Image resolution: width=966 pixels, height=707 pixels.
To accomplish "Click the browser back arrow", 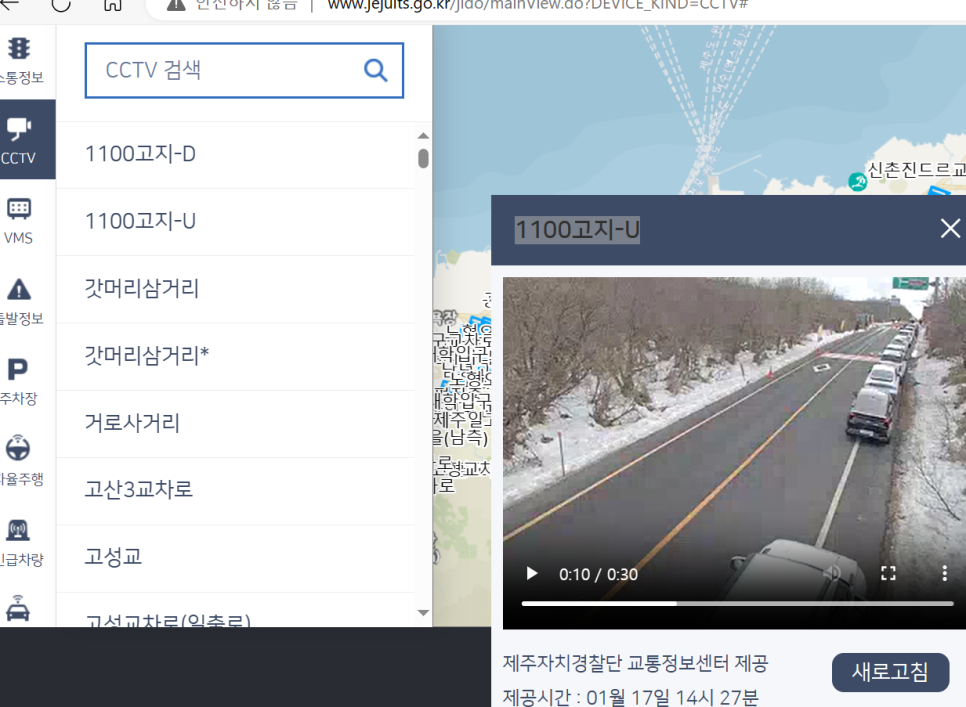I will pyautogui.click(x=9, y=4).
